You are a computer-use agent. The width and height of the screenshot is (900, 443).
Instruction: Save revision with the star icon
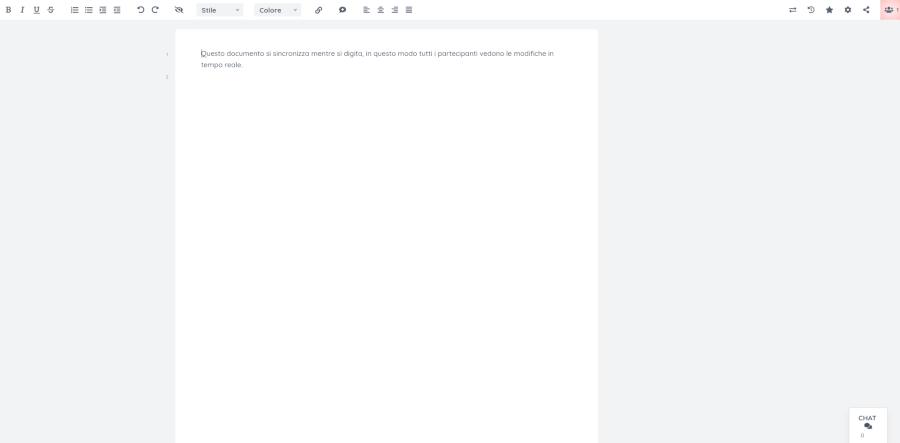point(829,10)
